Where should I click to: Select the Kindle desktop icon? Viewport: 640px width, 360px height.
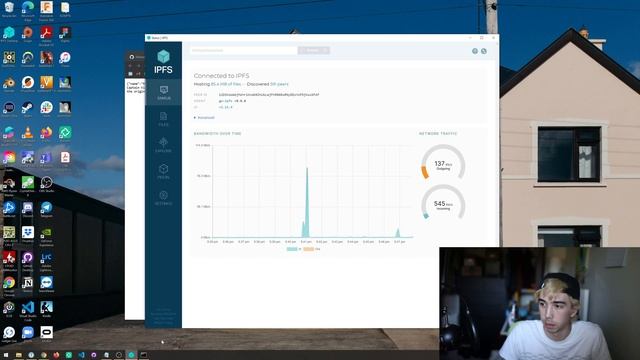coord(46,309)
